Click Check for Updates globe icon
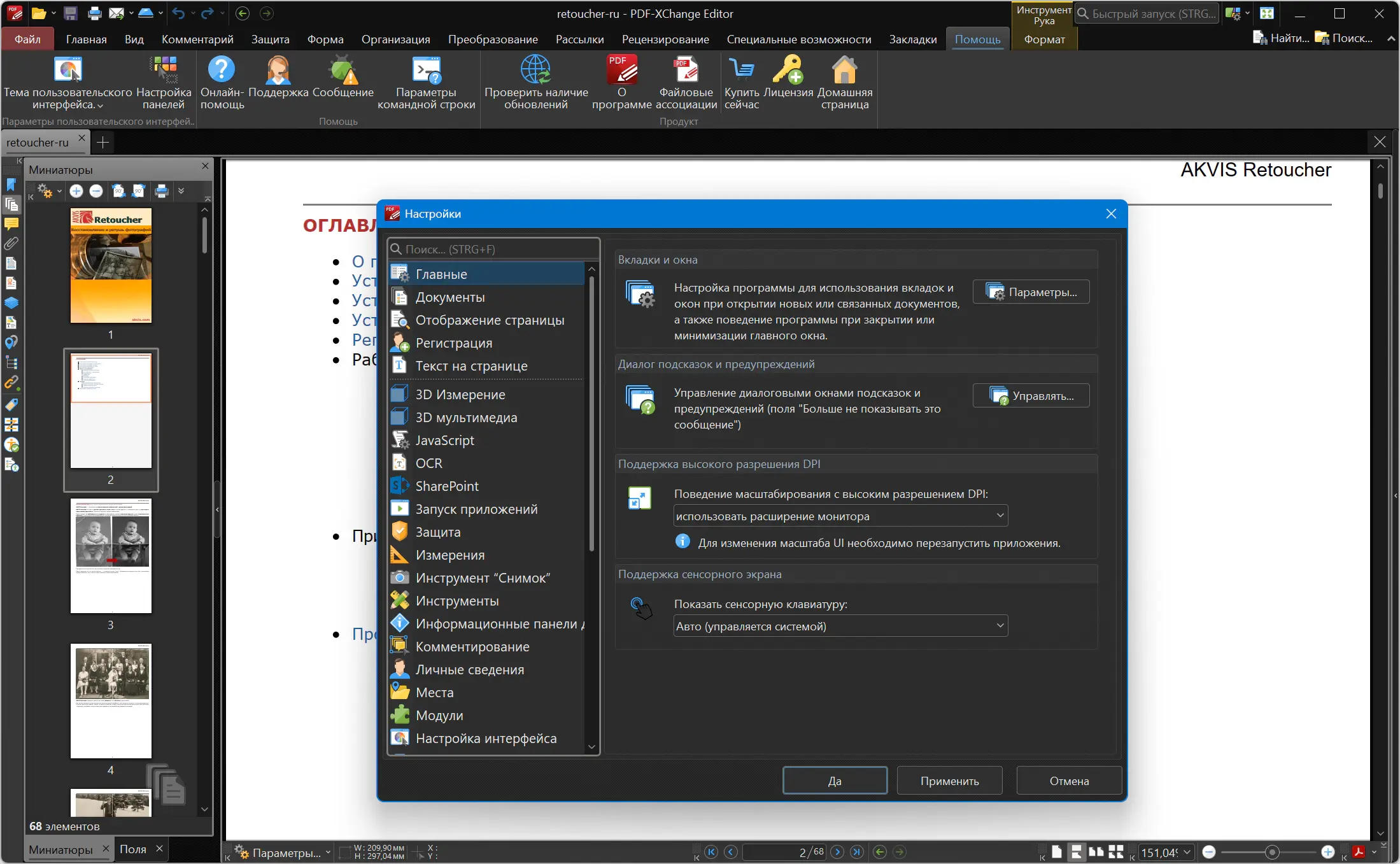 pos(535,70)
